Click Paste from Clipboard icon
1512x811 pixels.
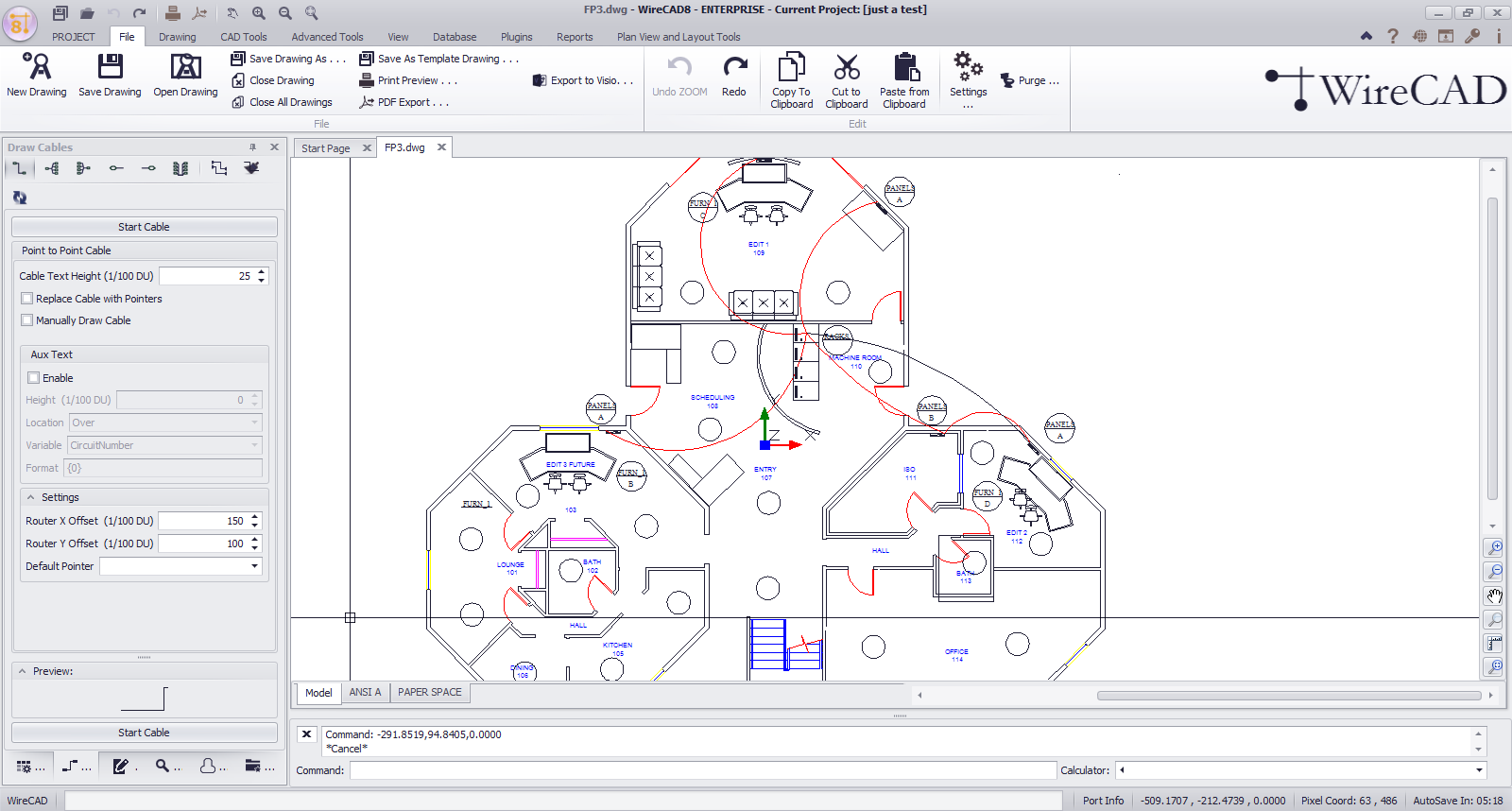click(x=905, y=67)
